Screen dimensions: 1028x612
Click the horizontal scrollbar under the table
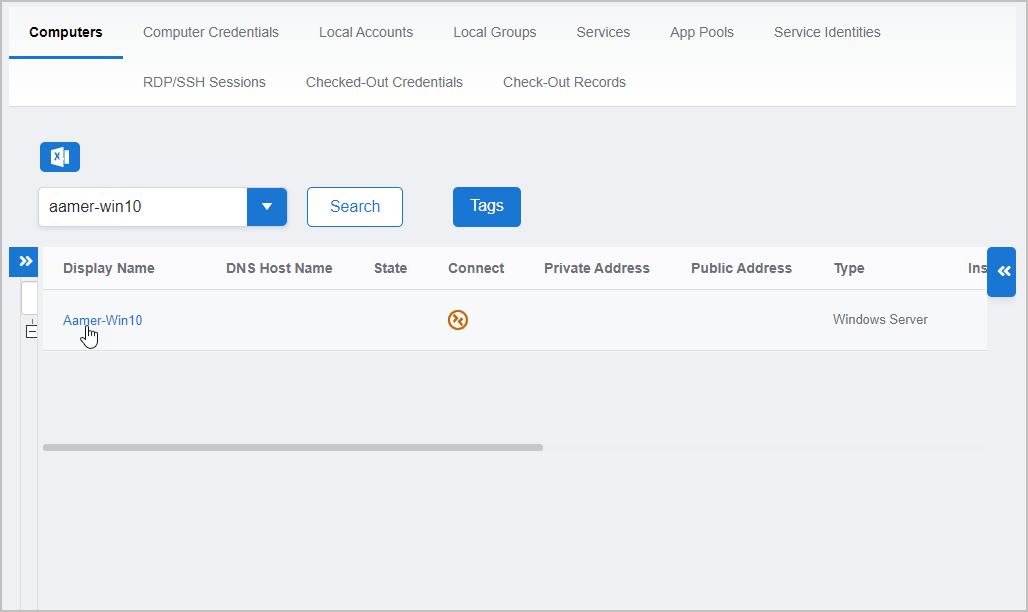pos(292,447)
